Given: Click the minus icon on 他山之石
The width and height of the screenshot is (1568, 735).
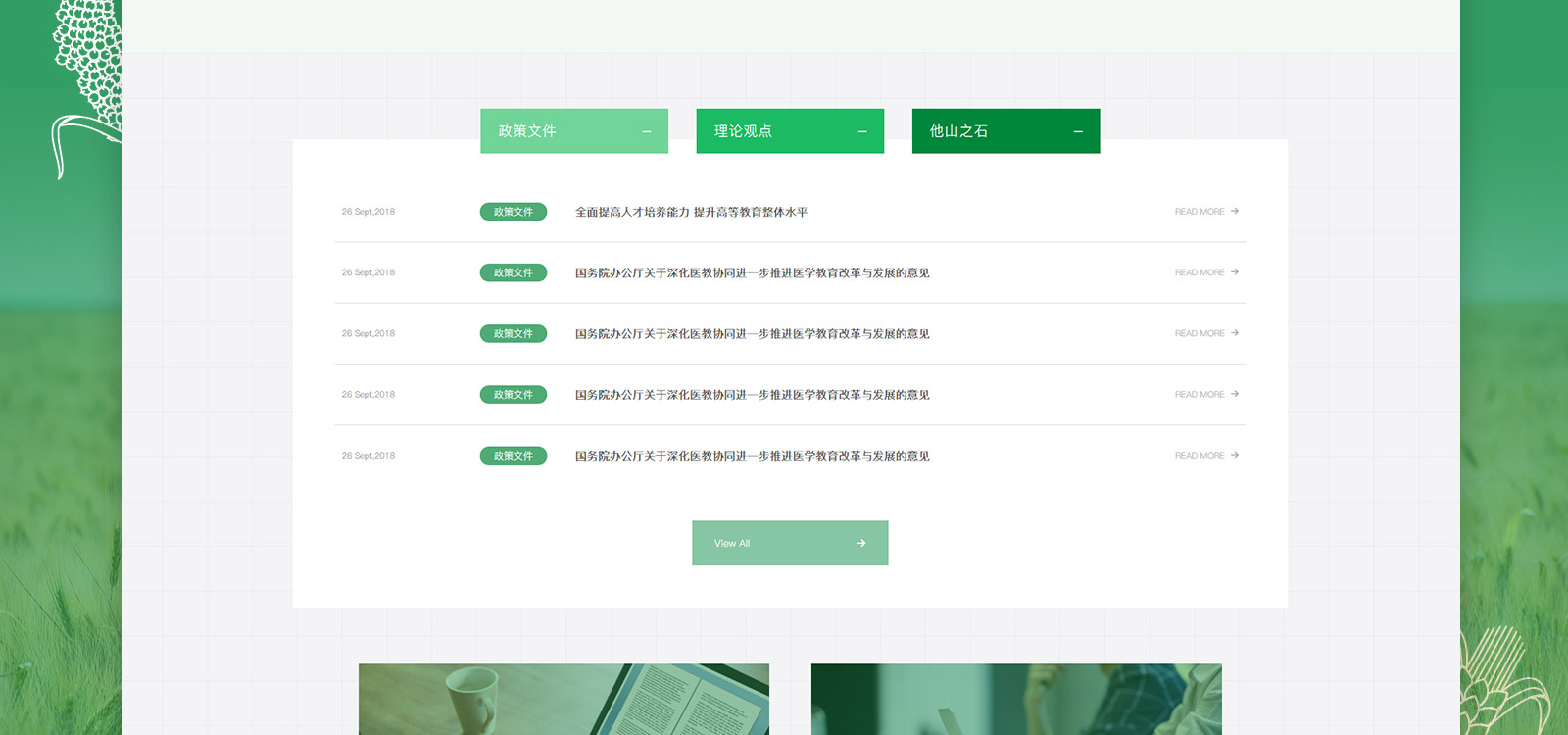Looking at the screenshot, I should [x=1078, y=132].
